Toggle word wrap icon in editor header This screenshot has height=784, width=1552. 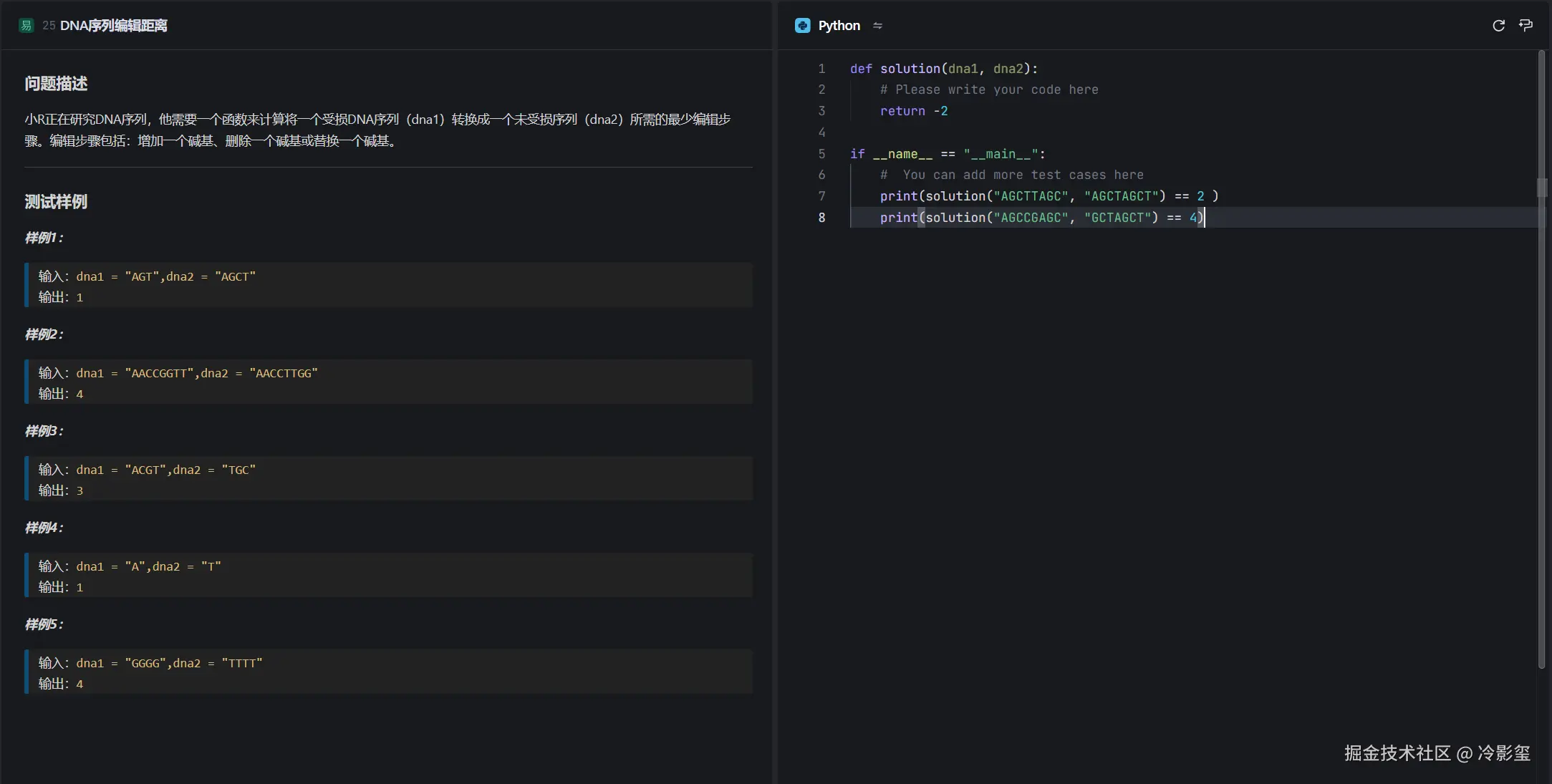click(x=1526, y=26)
